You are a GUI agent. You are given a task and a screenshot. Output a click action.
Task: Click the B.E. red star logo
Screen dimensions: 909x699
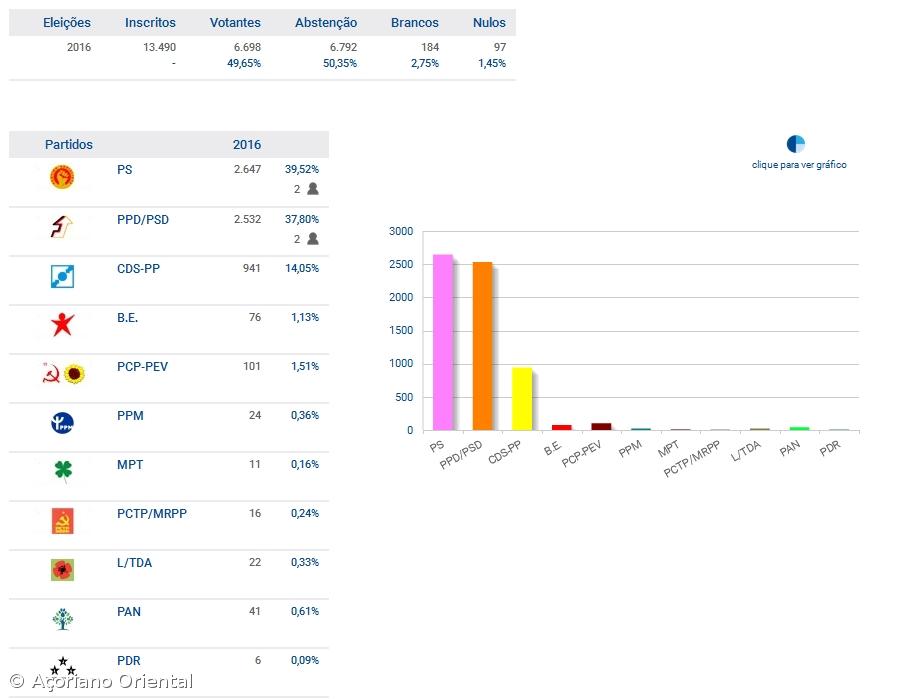coord(62,325)
